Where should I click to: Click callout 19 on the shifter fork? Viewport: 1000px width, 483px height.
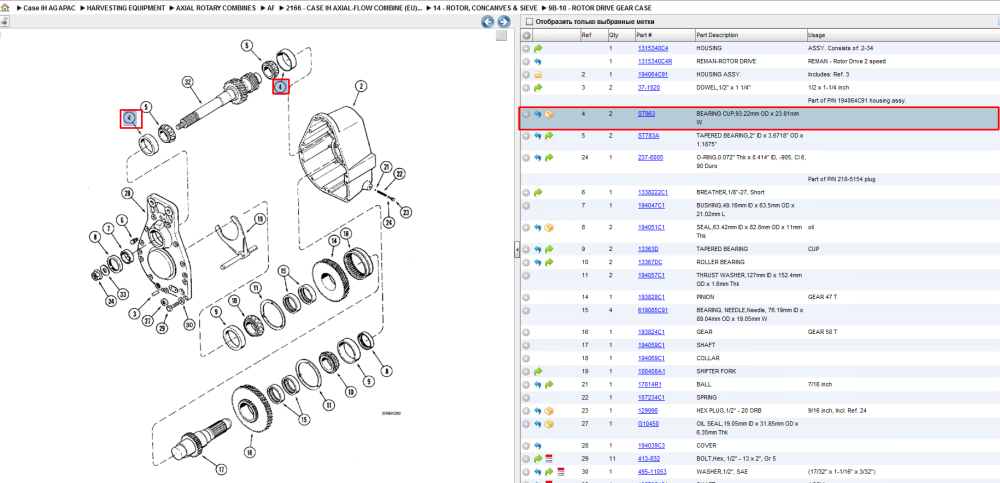pyautogui.click(x=259, y=219)
